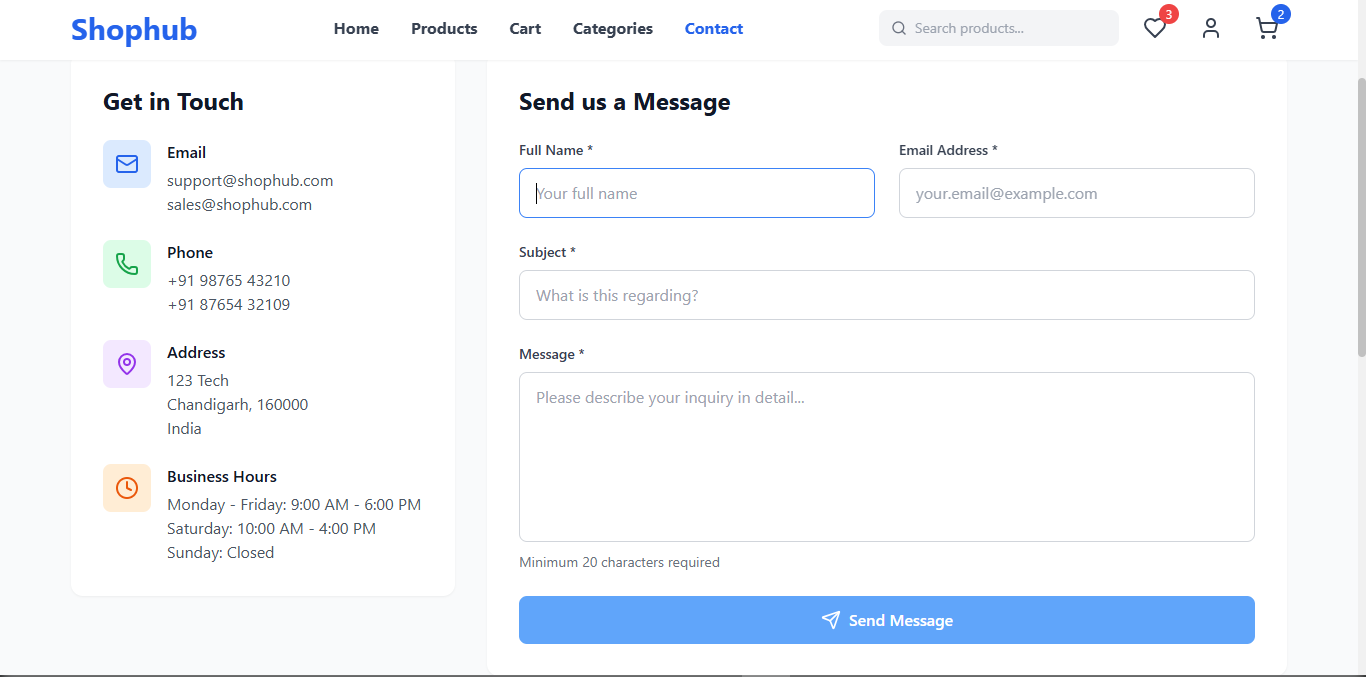This screenshot has width=1366, height=677.
Task: Click the Search products field
Action: pyautogui.click(x=1010, y=29)
